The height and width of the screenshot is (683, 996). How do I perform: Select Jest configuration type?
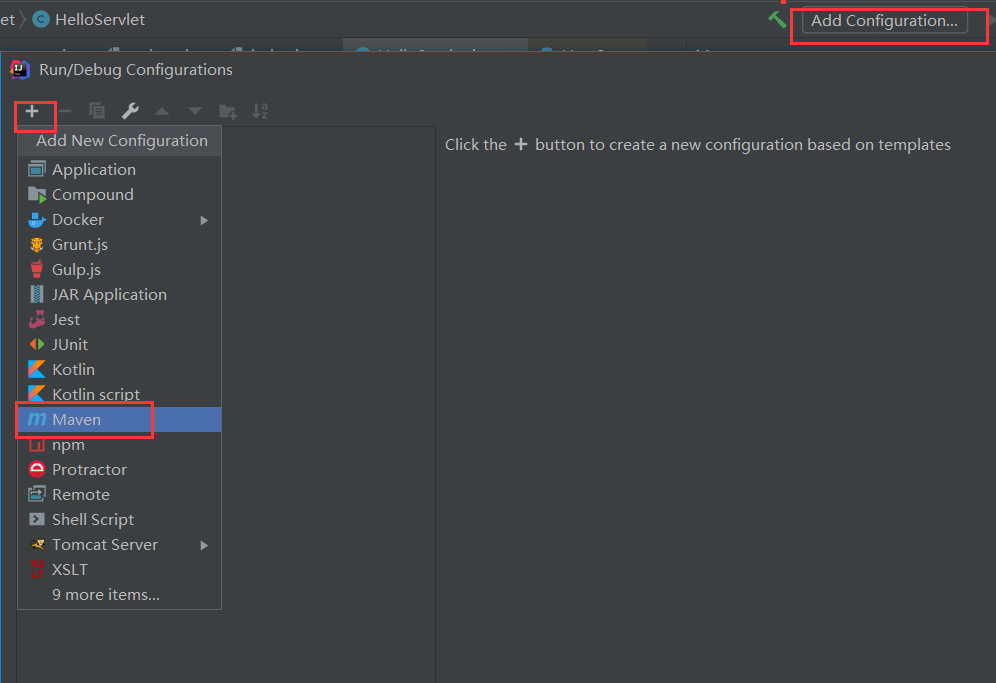click(x=119, y=320)
